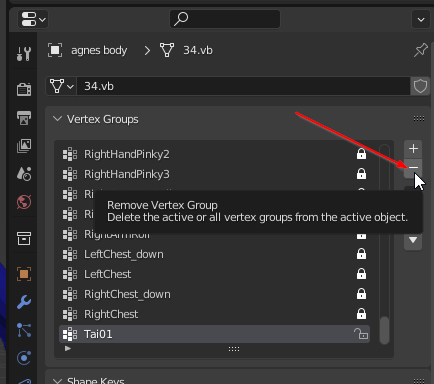Click the RightChest group icon
The width and height of the screenshot is (434, 384).
click(x=70, y=314)
